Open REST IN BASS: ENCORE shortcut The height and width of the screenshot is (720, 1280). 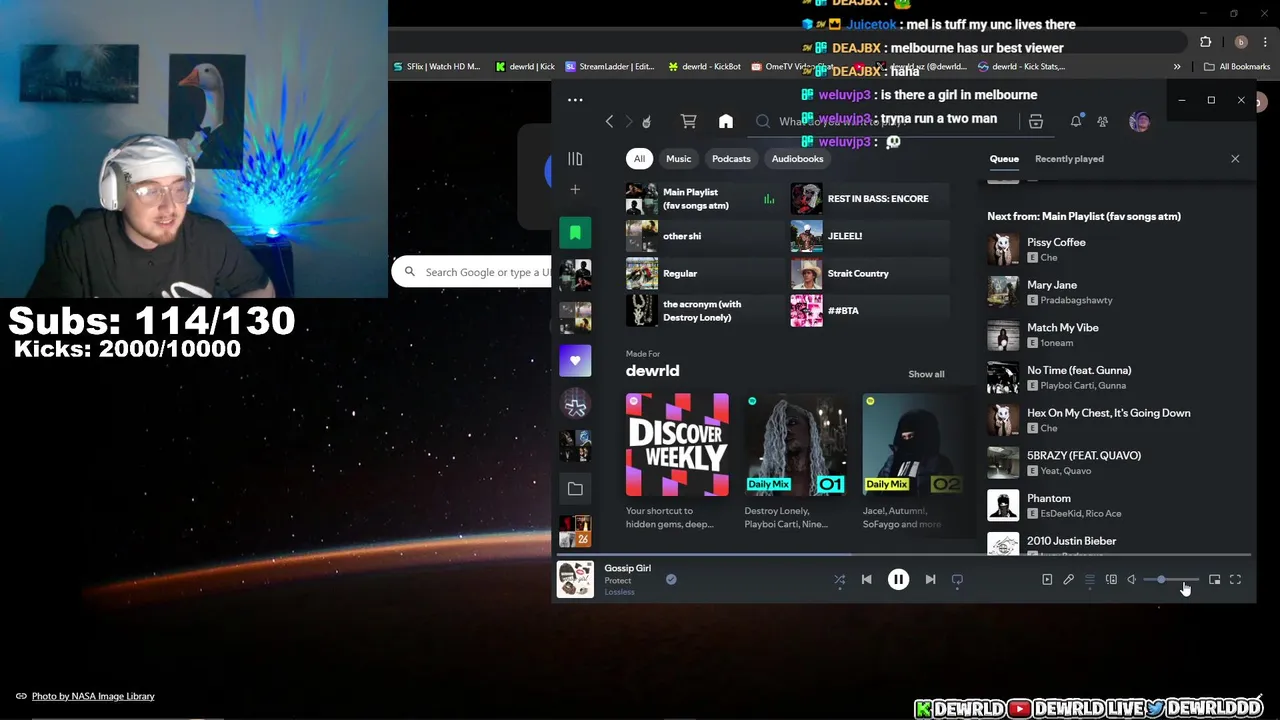click(x=869, y=199)
